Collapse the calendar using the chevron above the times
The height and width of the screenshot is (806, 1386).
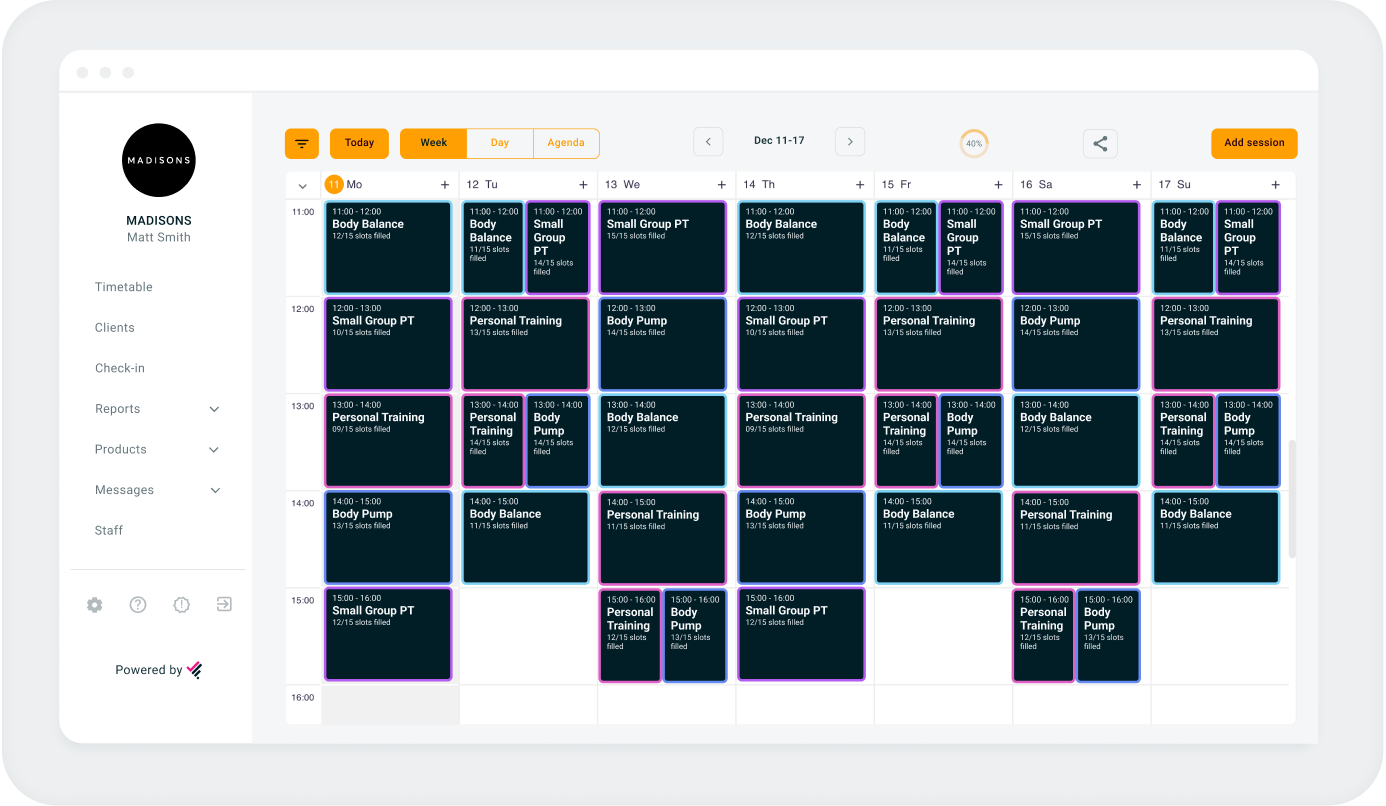click(x=302, y=185)
